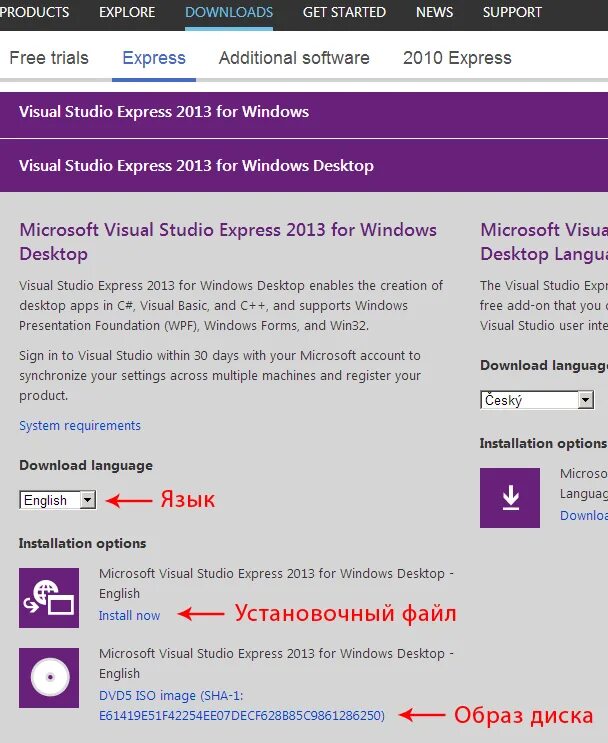608x743 pixels.
Task: Open the EXPLORE menu
Action: (127, 12)
